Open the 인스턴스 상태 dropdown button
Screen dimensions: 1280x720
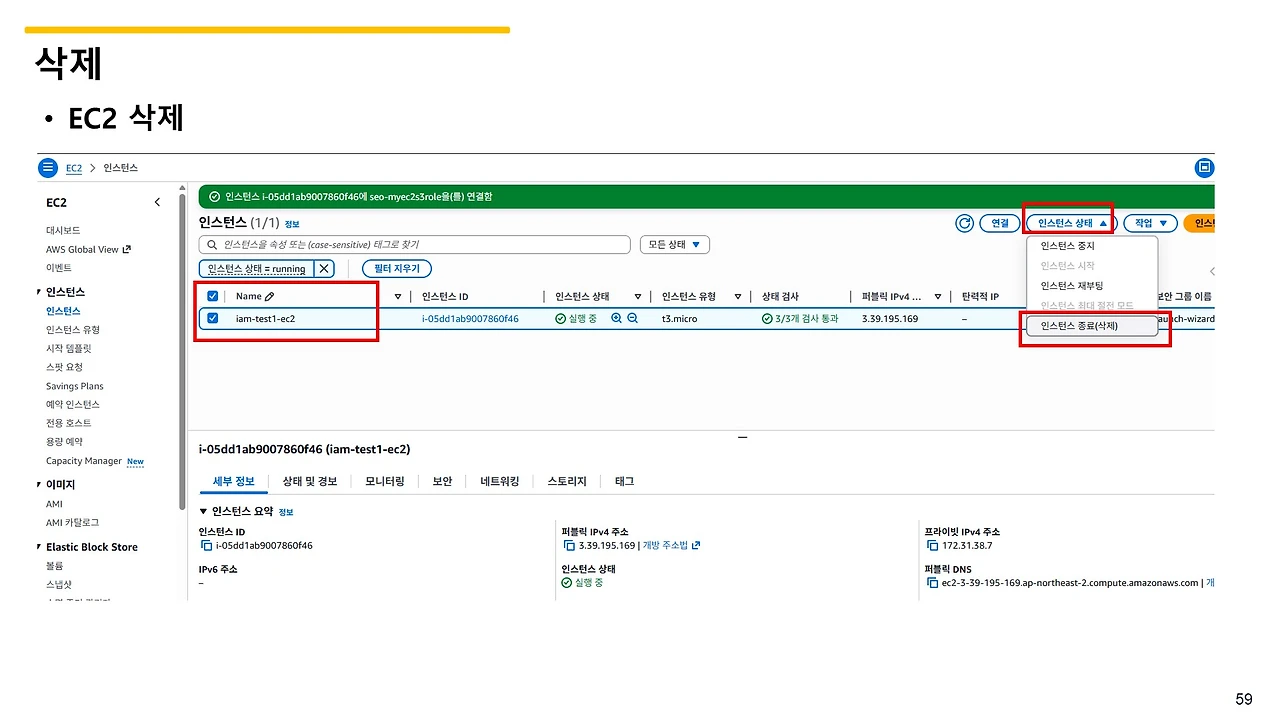tap(1072, 223)
